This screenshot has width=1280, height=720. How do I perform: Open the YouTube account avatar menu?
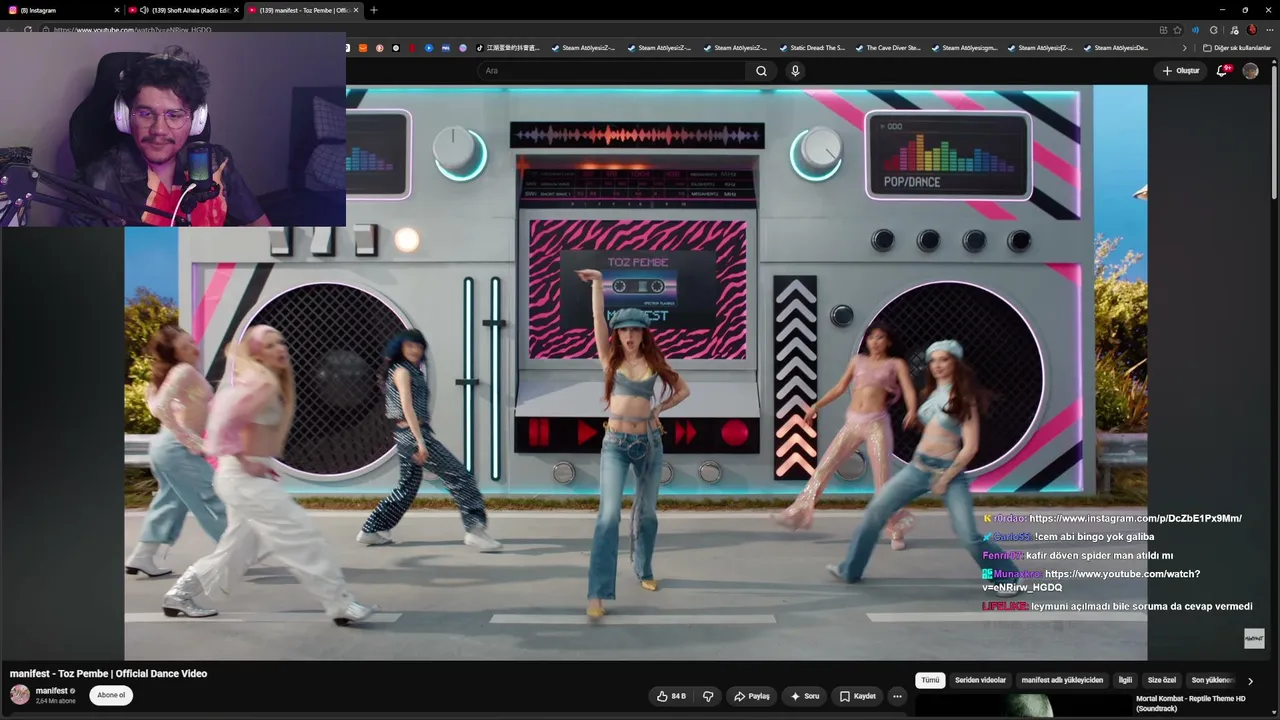pyautogui.click(x=1250, y=71)
